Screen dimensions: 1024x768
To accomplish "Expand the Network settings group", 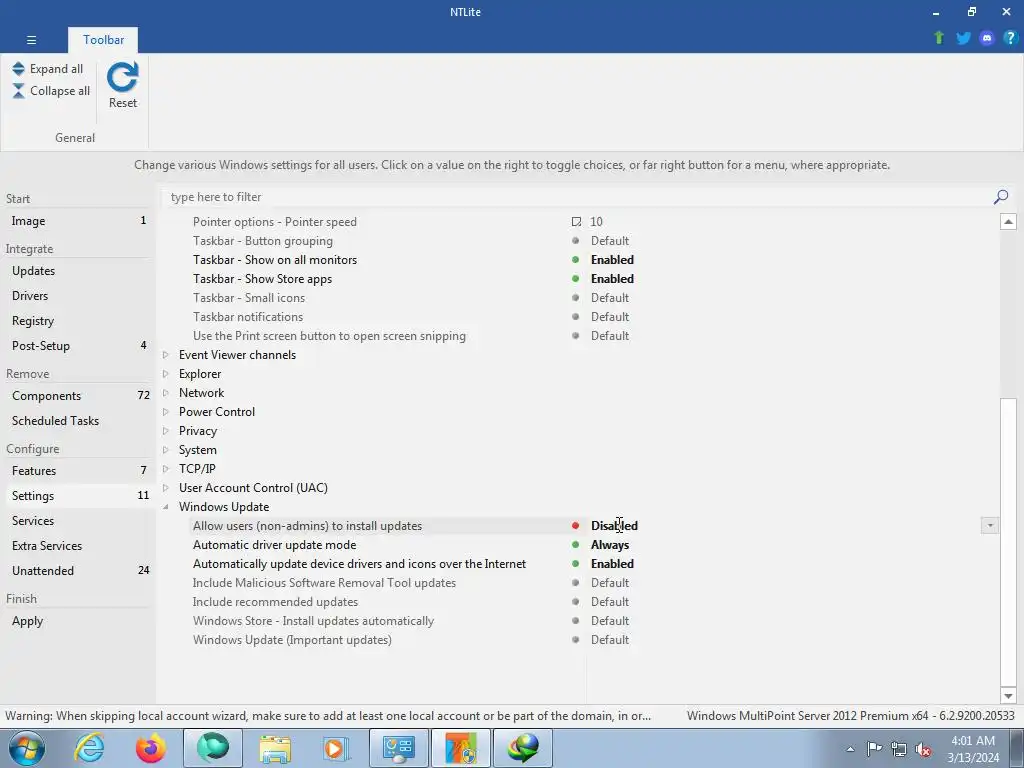I will 166,392.
